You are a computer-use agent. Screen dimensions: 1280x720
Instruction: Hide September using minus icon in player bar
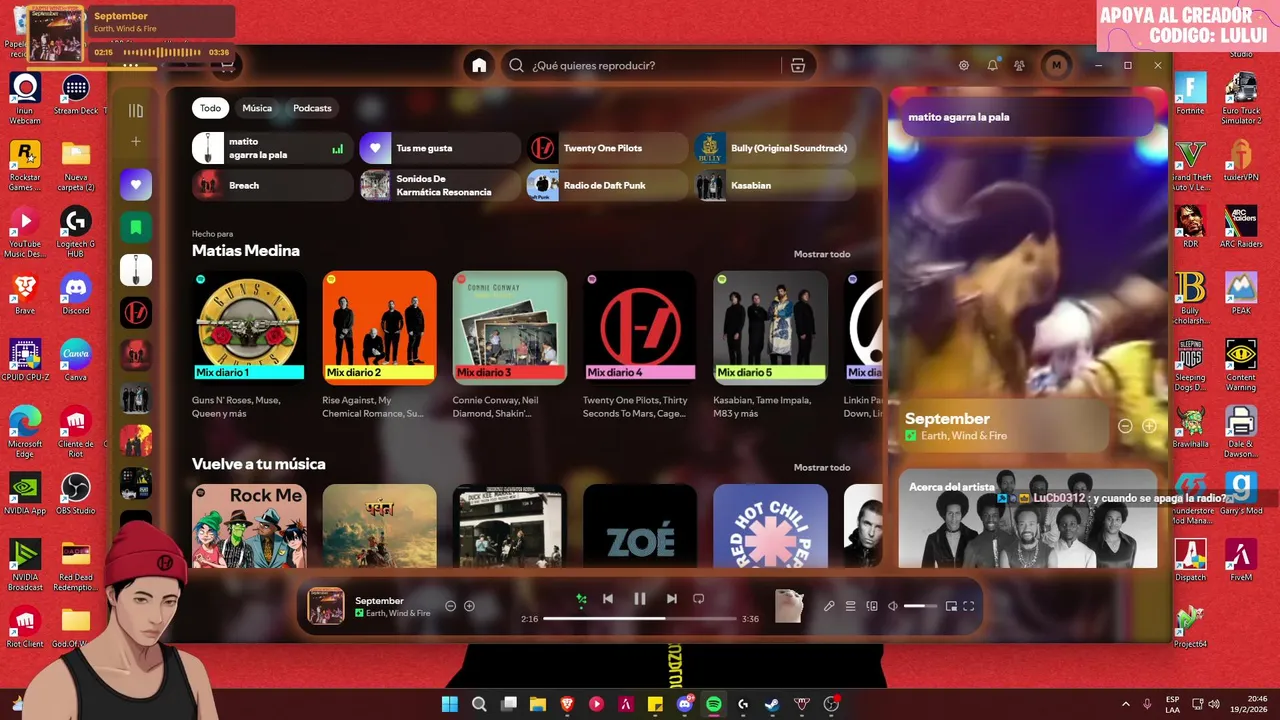click(450, 606)
